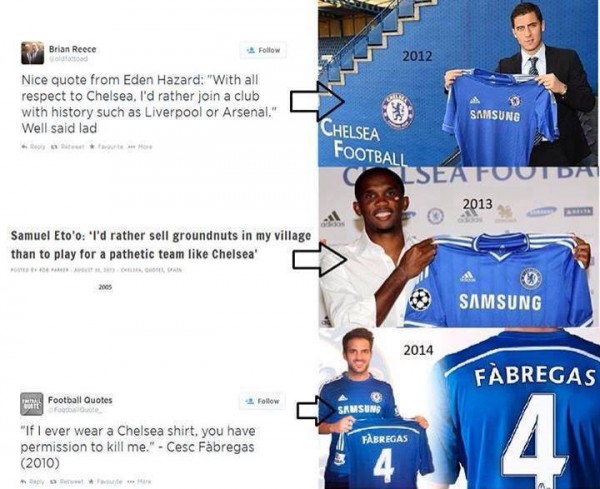Image resolution: width=600 pixels, height=489 pixels.
Task: Reply to the Eden Hazard quote tweet
Action: tap(33, 147)
